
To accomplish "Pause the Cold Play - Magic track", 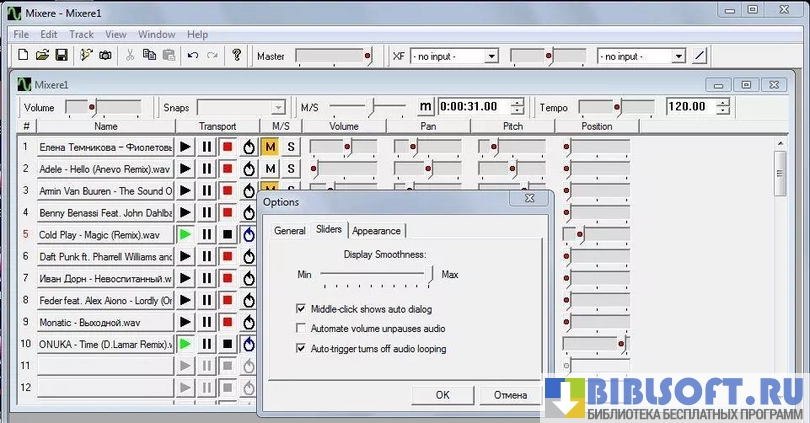I will point(207,235).
